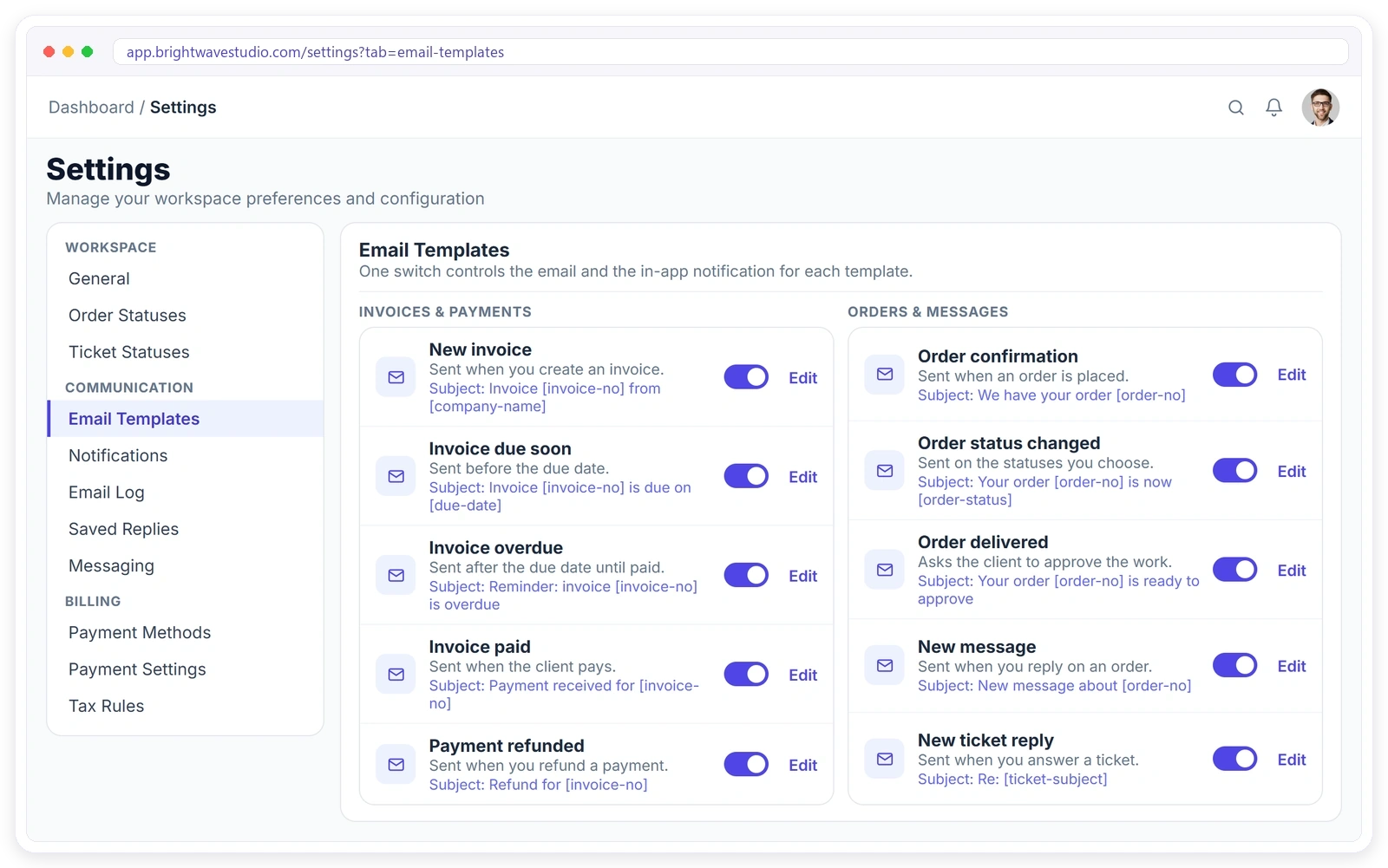Edit the Order delivered template
The image size is (1388, 868).
coord(1292,571)
